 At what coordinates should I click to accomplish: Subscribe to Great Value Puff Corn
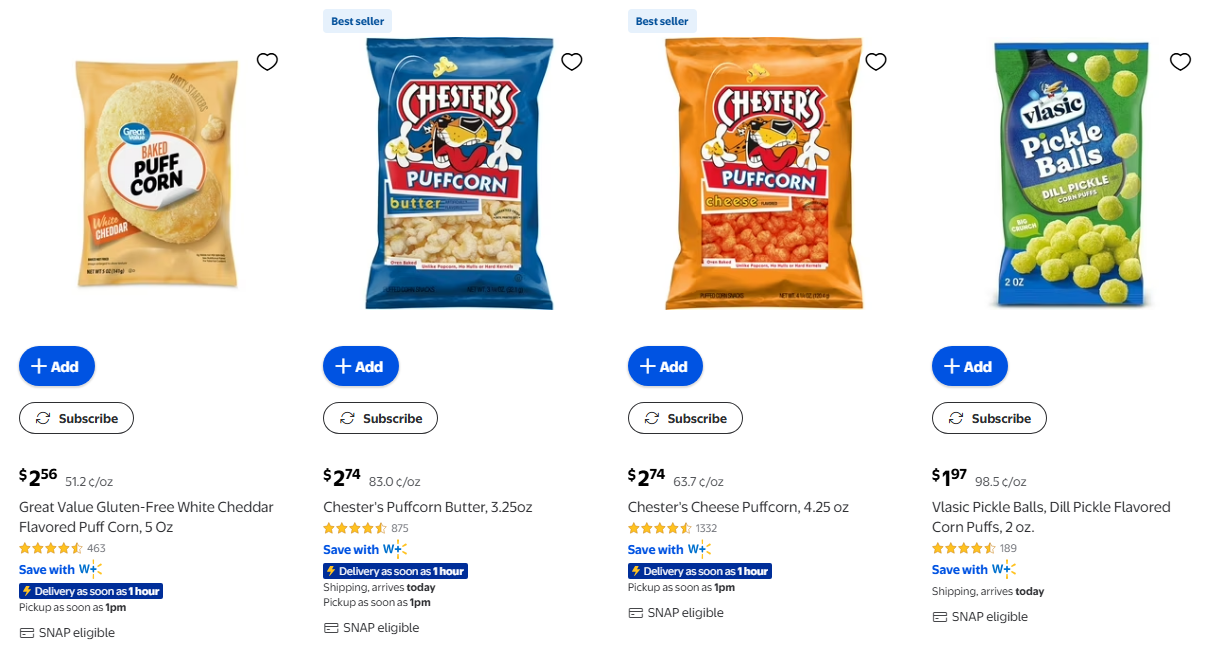tap(76, 418)
